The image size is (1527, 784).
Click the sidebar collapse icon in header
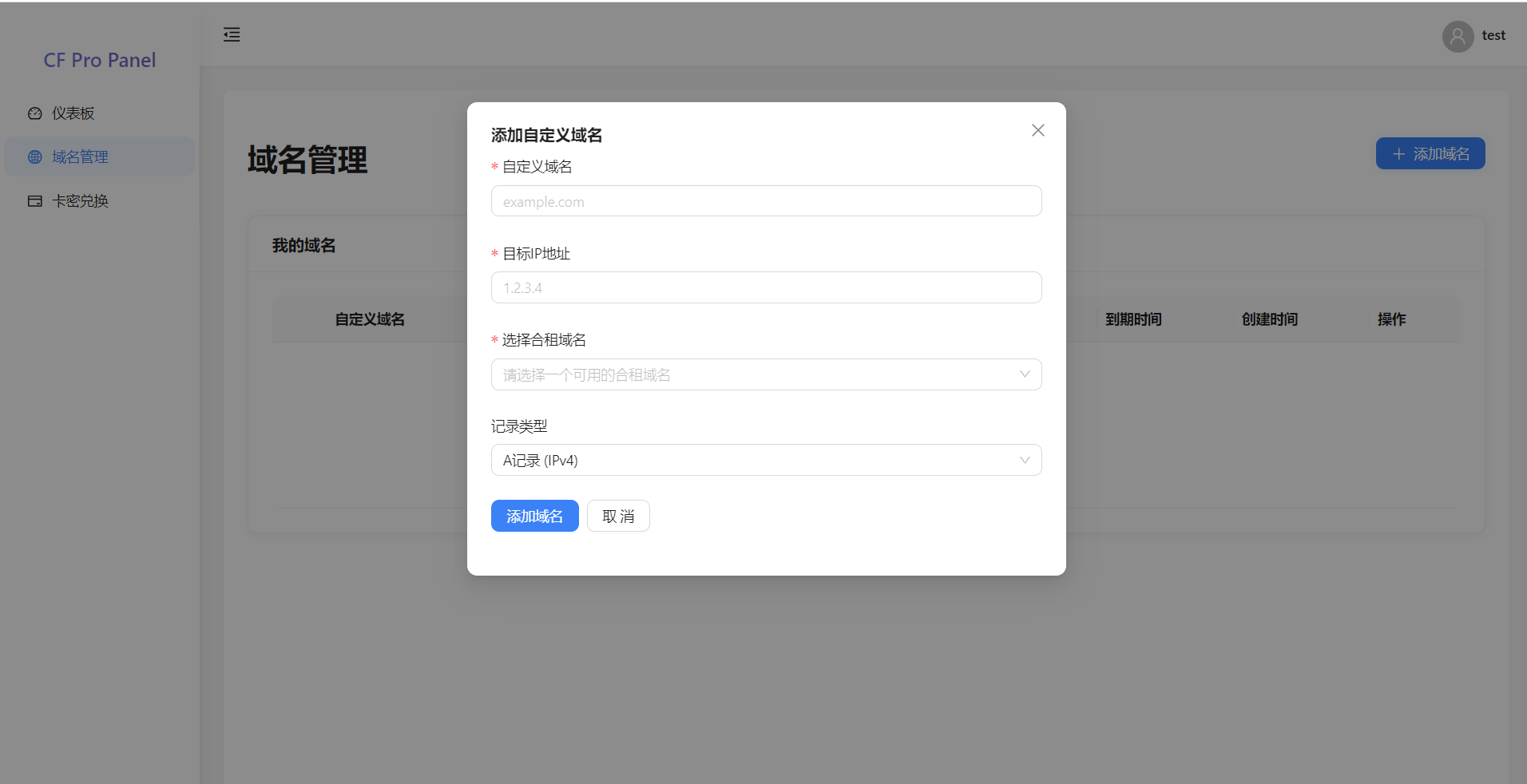click(232, 34)
